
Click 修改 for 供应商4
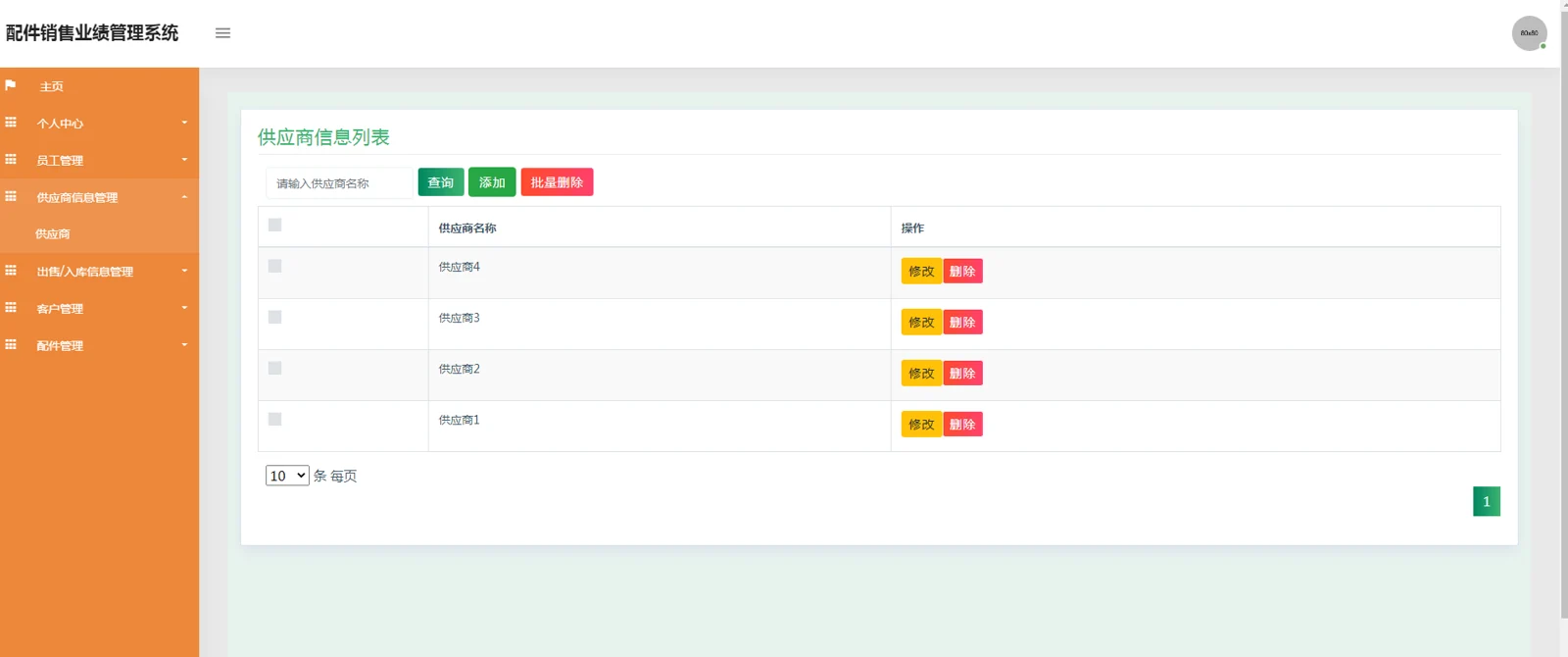coord(921,272)
